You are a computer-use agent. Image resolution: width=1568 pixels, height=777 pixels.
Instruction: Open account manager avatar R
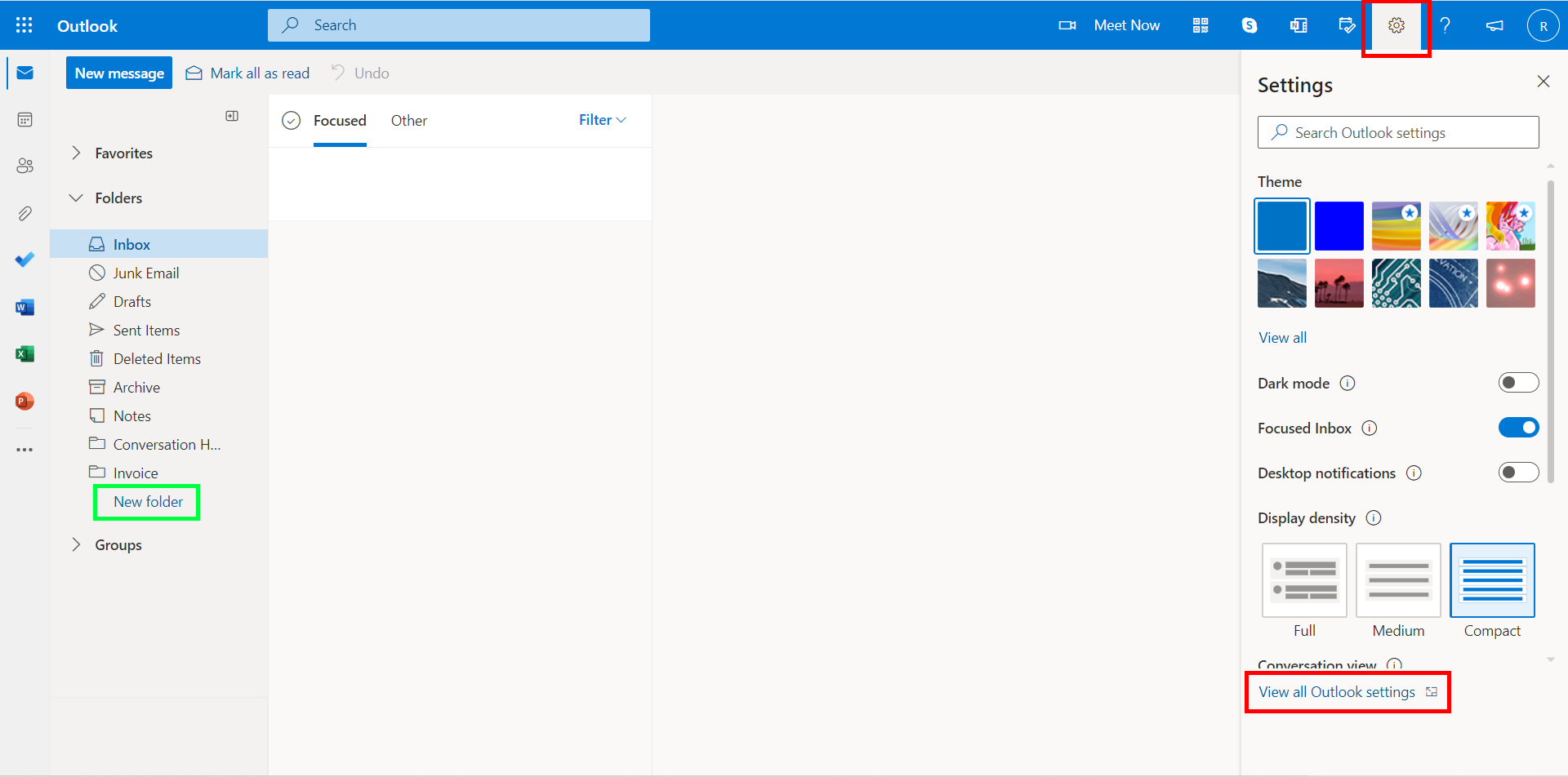(x=1543, y=25)
